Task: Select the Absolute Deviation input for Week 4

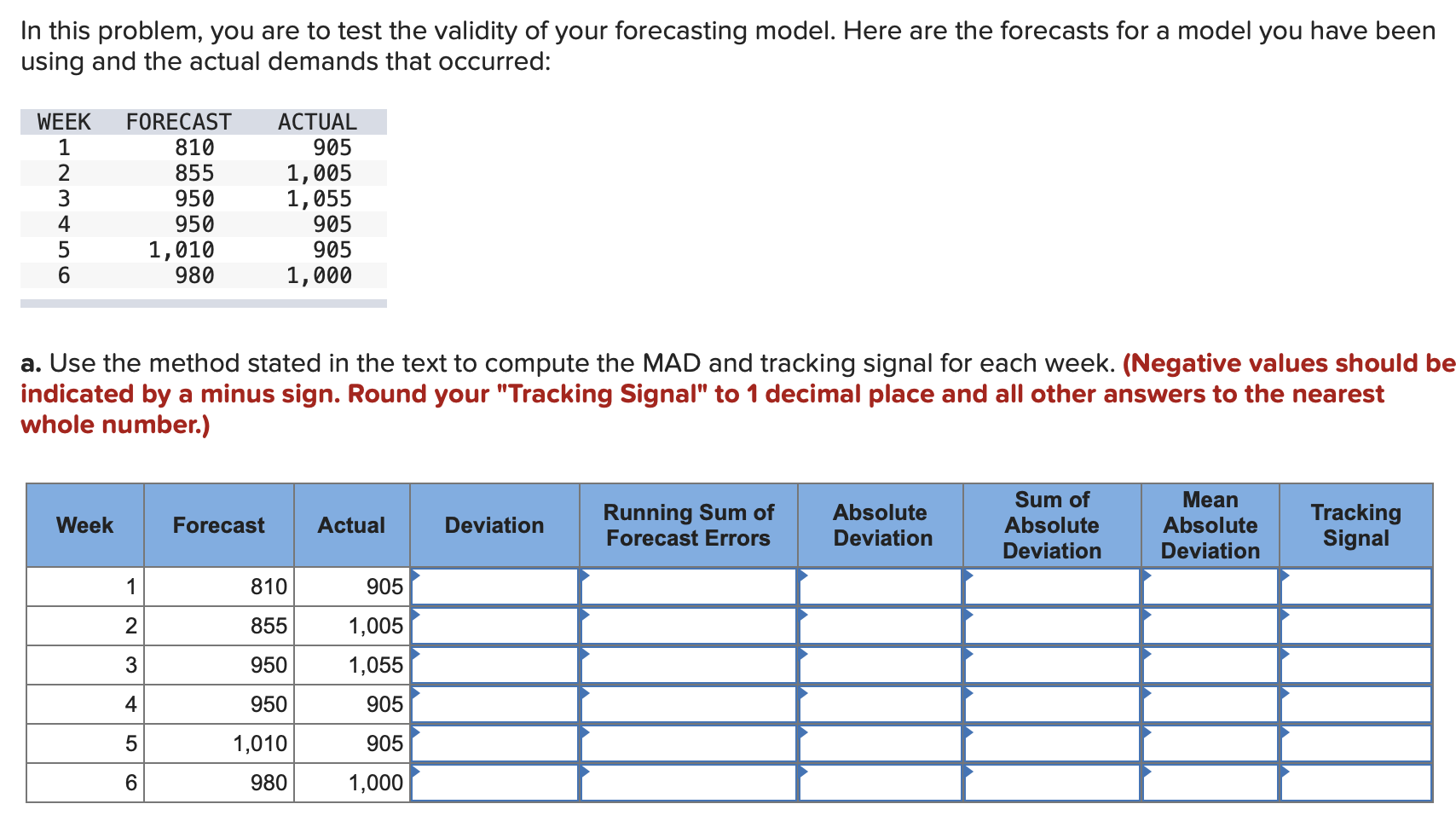Action: pyautogui.click(x=882, y=704)
